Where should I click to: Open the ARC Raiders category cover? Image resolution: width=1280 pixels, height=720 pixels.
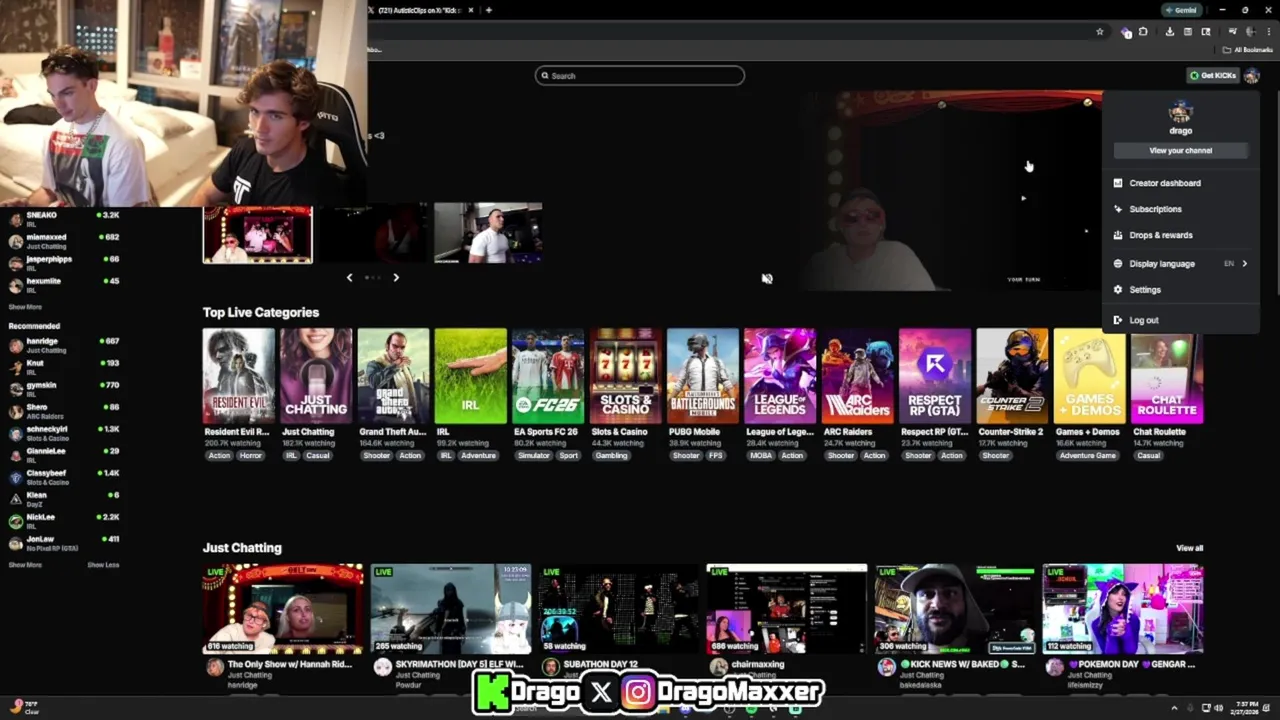coord(857,376)
